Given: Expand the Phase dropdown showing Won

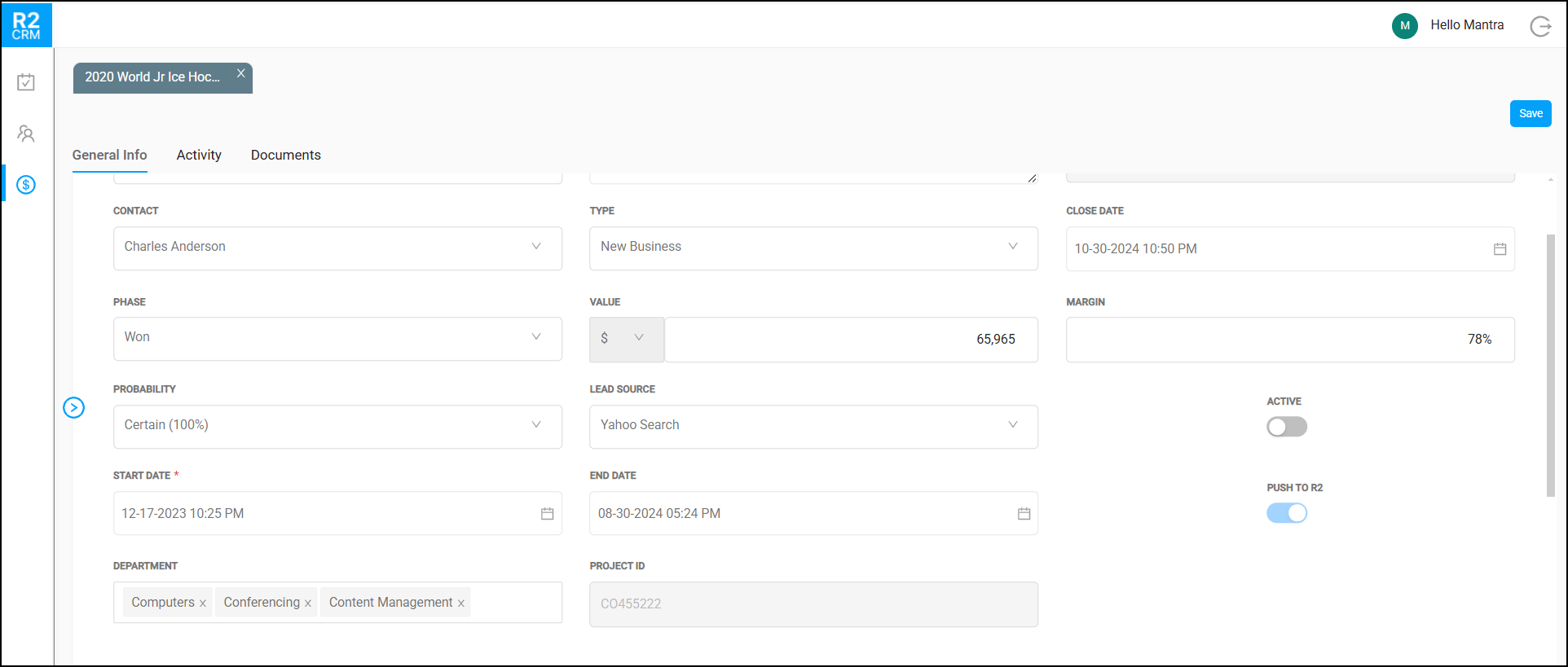Looking at the screenshot, I should 337,338.
